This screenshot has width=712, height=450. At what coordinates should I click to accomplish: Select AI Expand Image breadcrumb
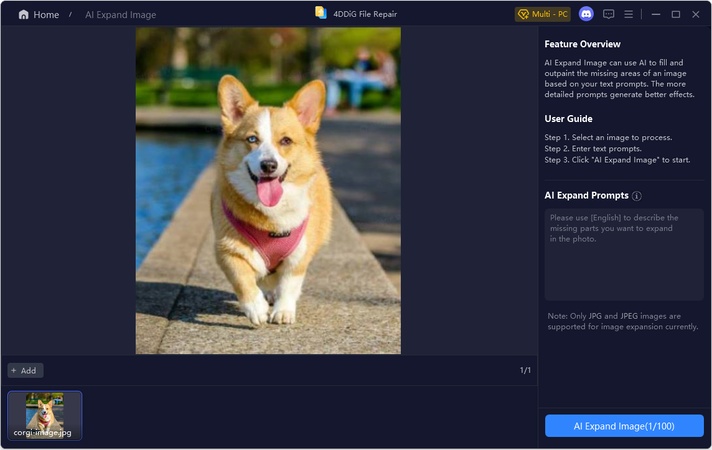coord(120,15)
